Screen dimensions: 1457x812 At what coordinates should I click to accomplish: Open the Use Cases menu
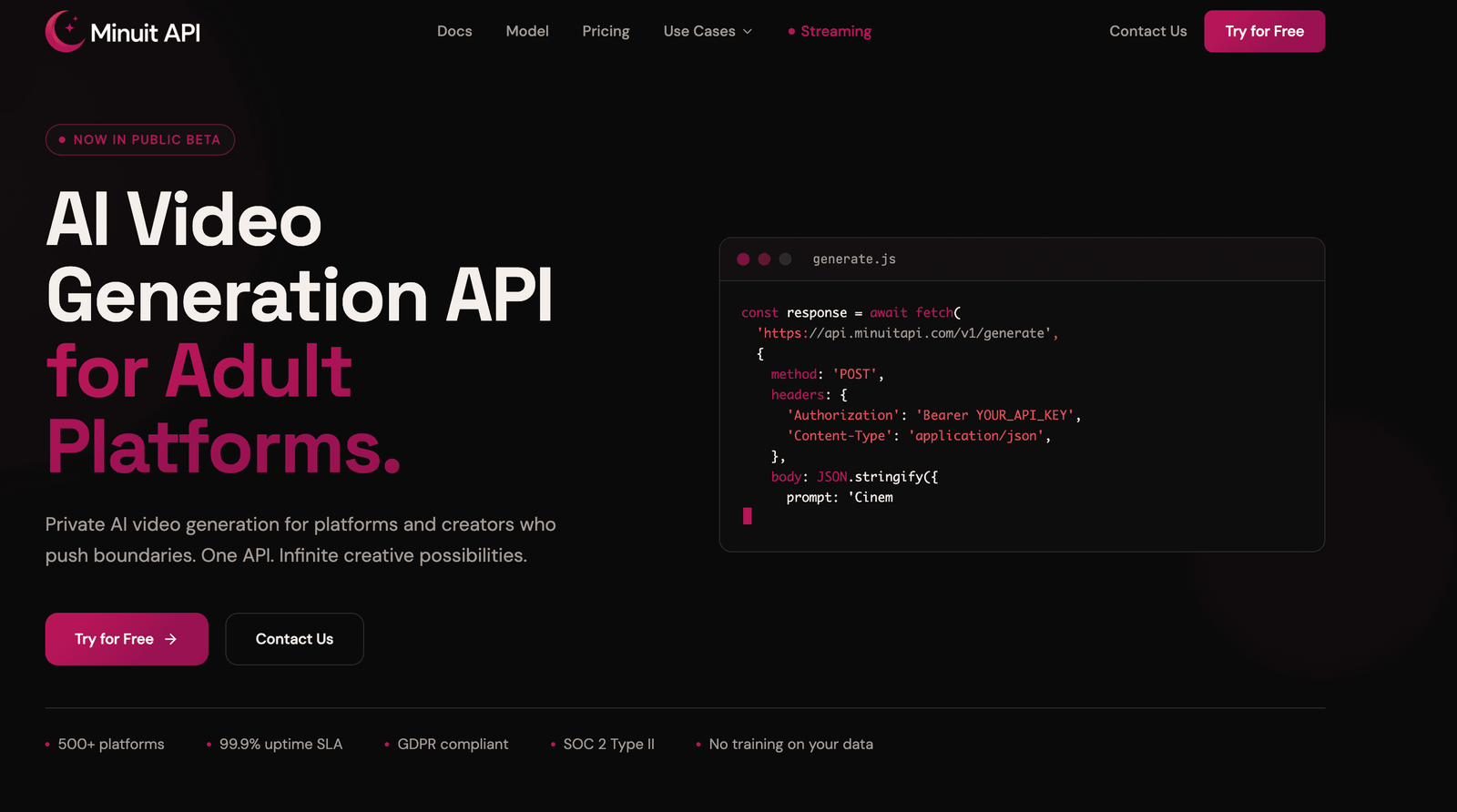click(708, 31)
